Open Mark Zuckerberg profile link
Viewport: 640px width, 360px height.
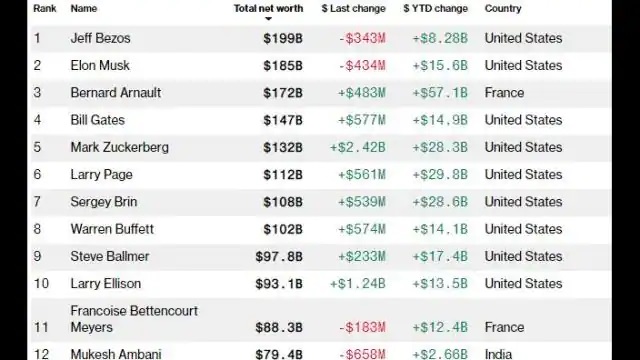120,147
